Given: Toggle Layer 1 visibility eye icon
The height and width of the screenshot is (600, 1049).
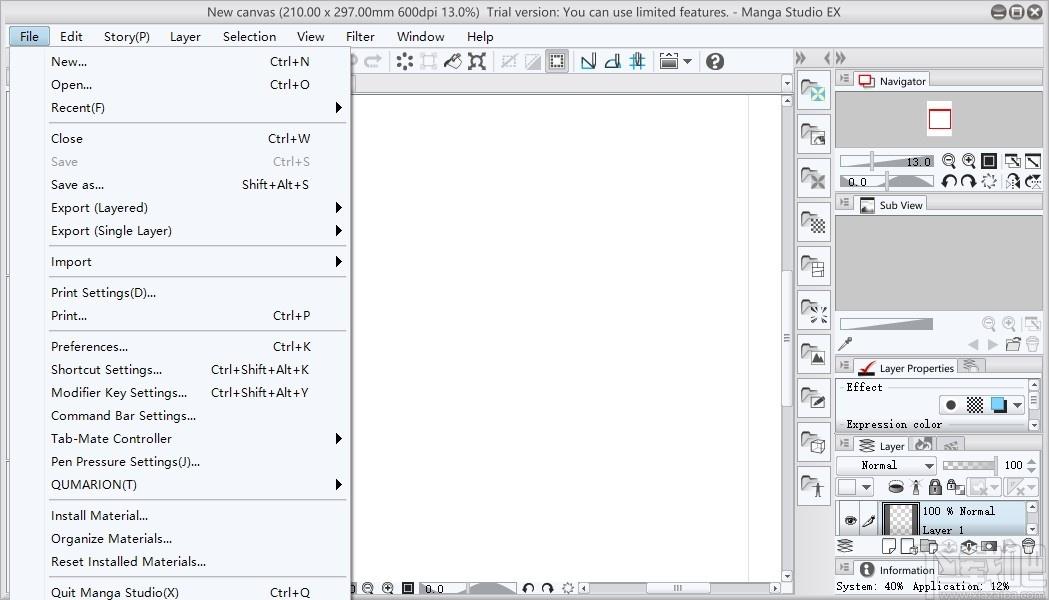Looking at the screenshot, I should point(850,520).
